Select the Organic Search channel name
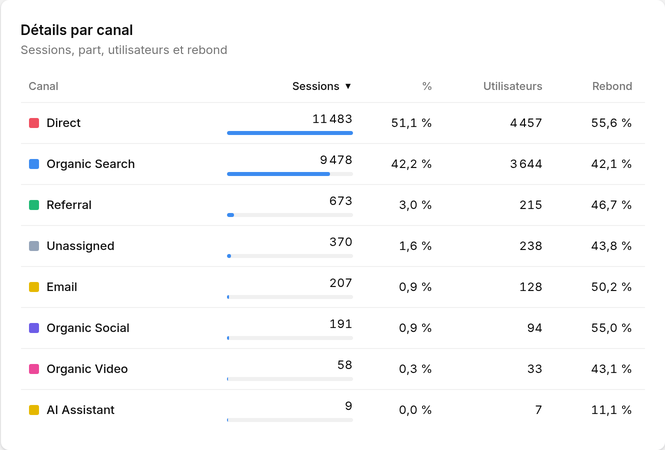This screenshot has height=450, width=665. coord(91,164)
